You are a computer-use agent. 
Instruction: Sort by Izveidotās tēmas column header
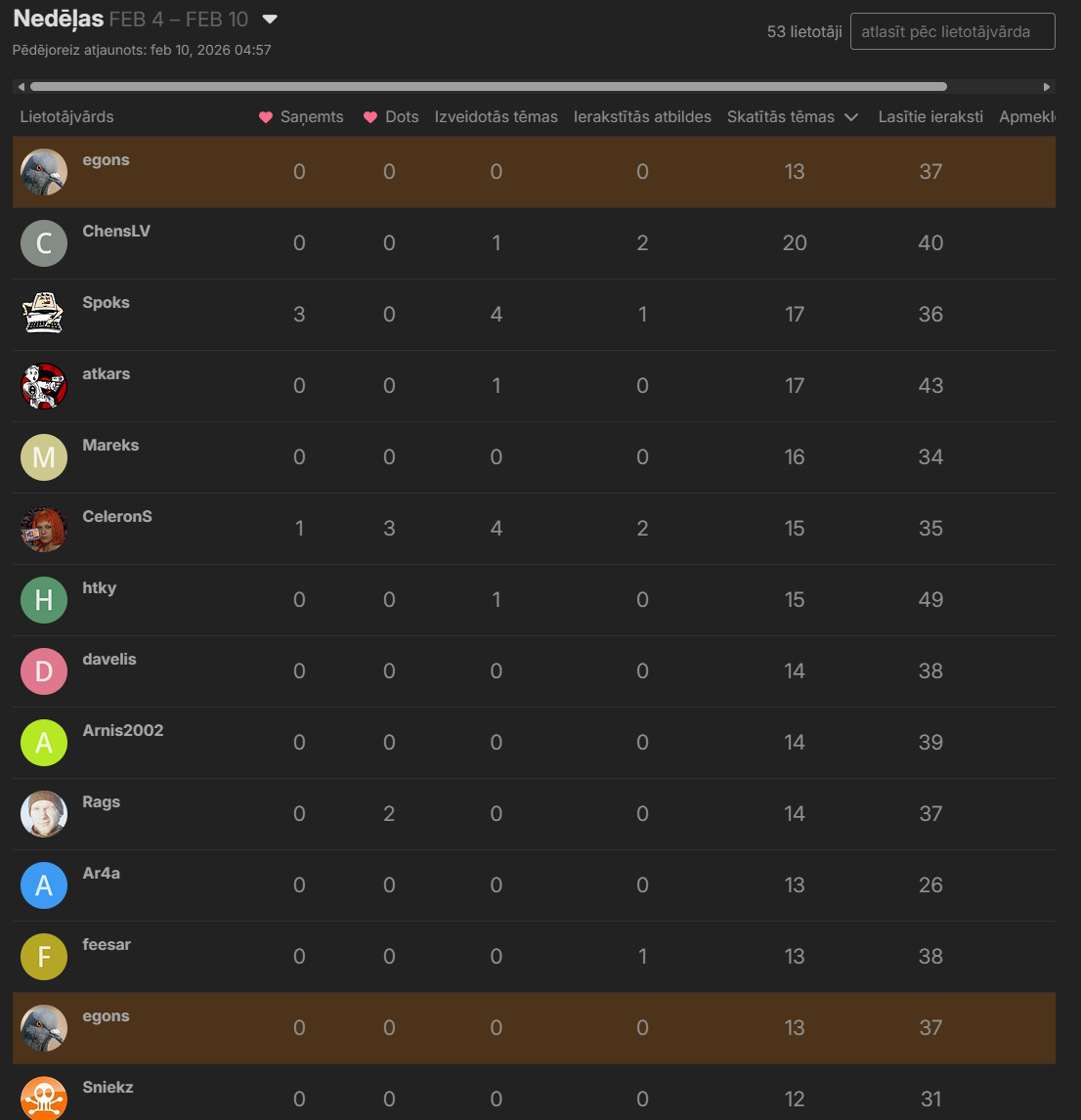click(x=496, y=117)
